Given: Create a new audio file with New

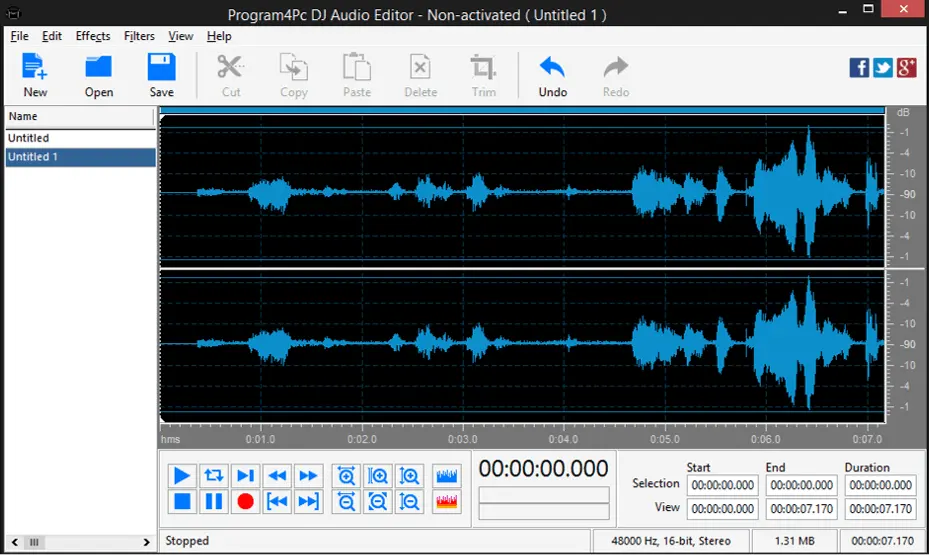Looking at the screenshot, I should point(35,74).
